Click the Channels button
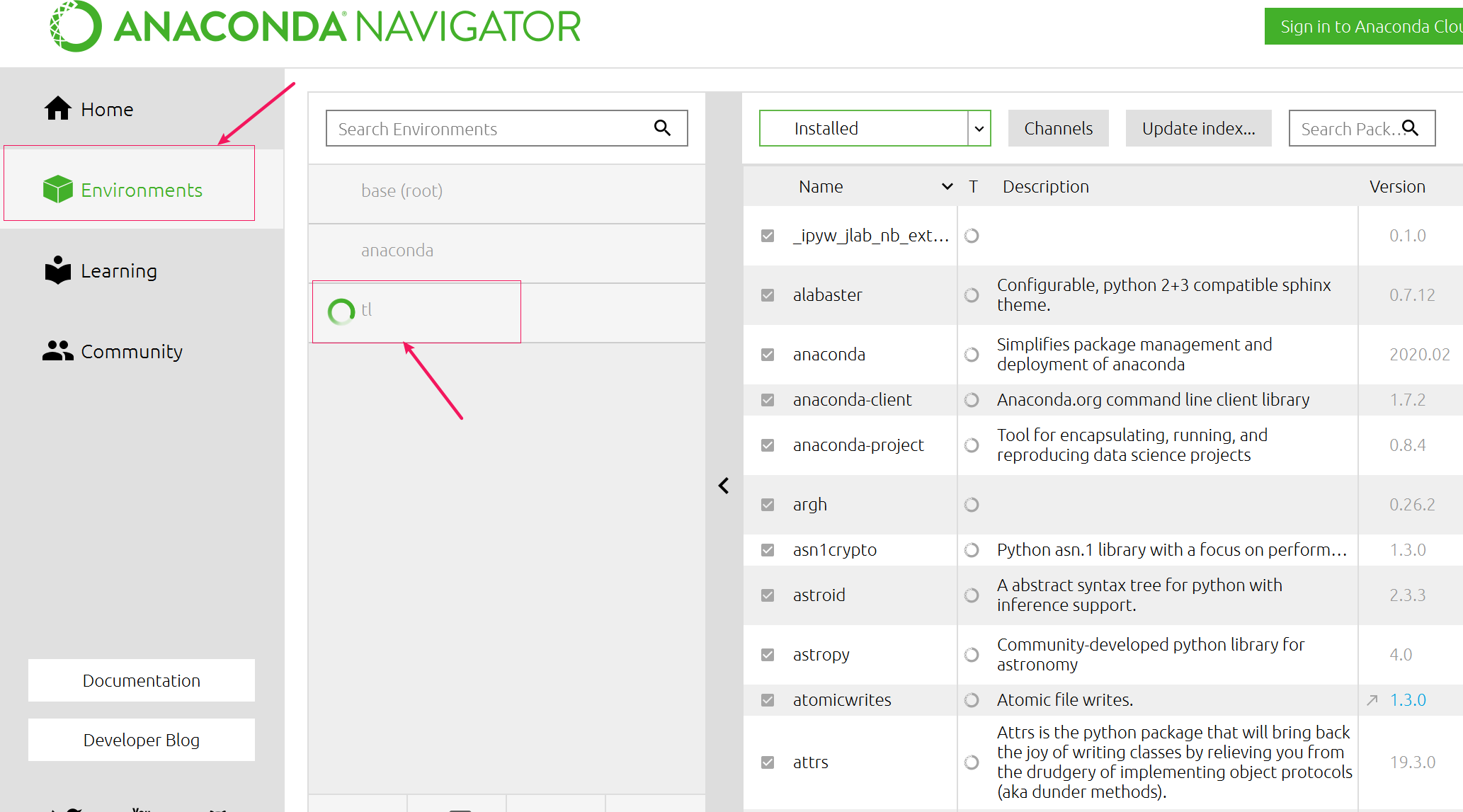The width and height of the screenshot is (1463, 812). tap(1058, 128)
